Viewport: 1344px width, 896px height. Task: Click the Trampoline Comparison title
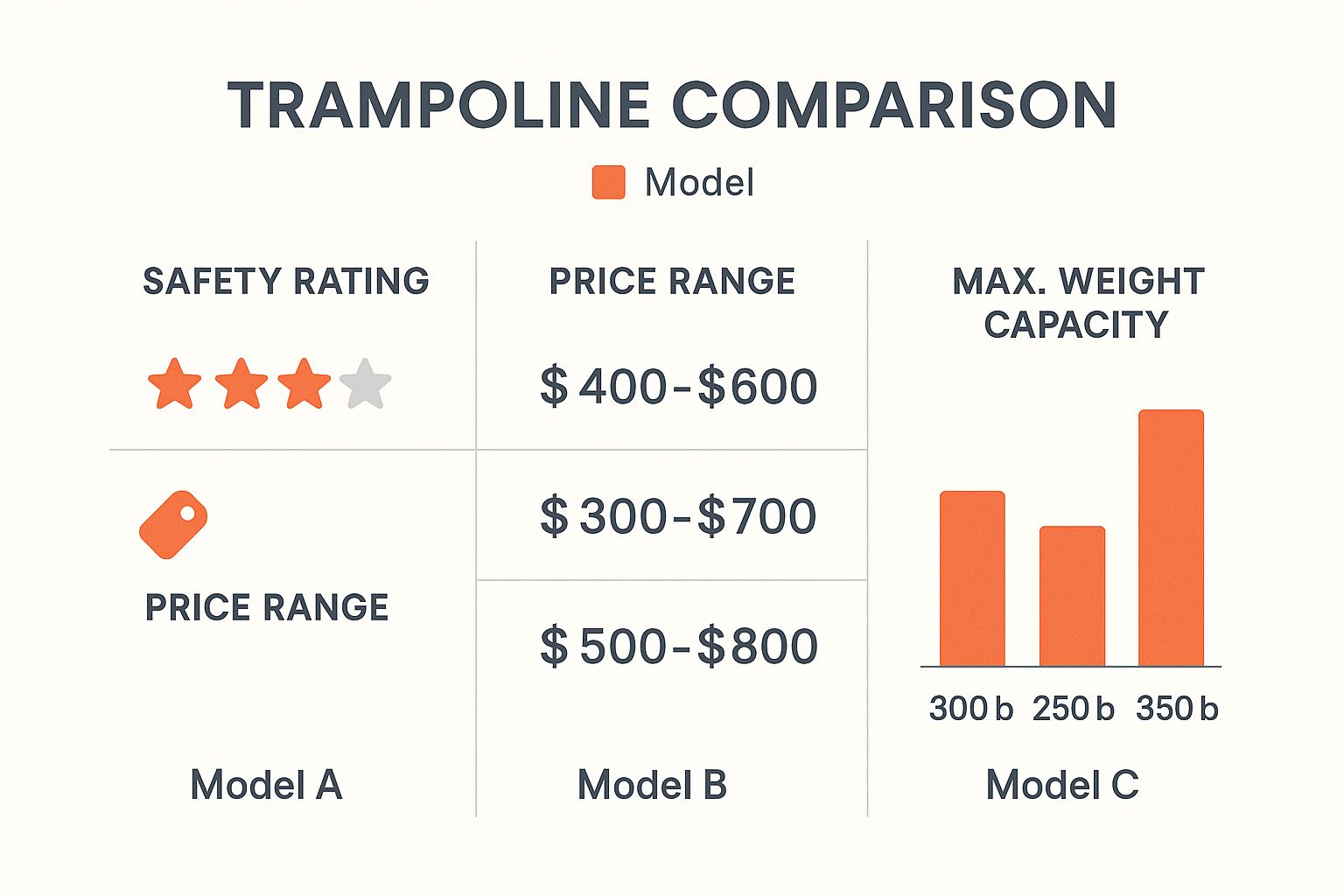[x=672, y=106]
